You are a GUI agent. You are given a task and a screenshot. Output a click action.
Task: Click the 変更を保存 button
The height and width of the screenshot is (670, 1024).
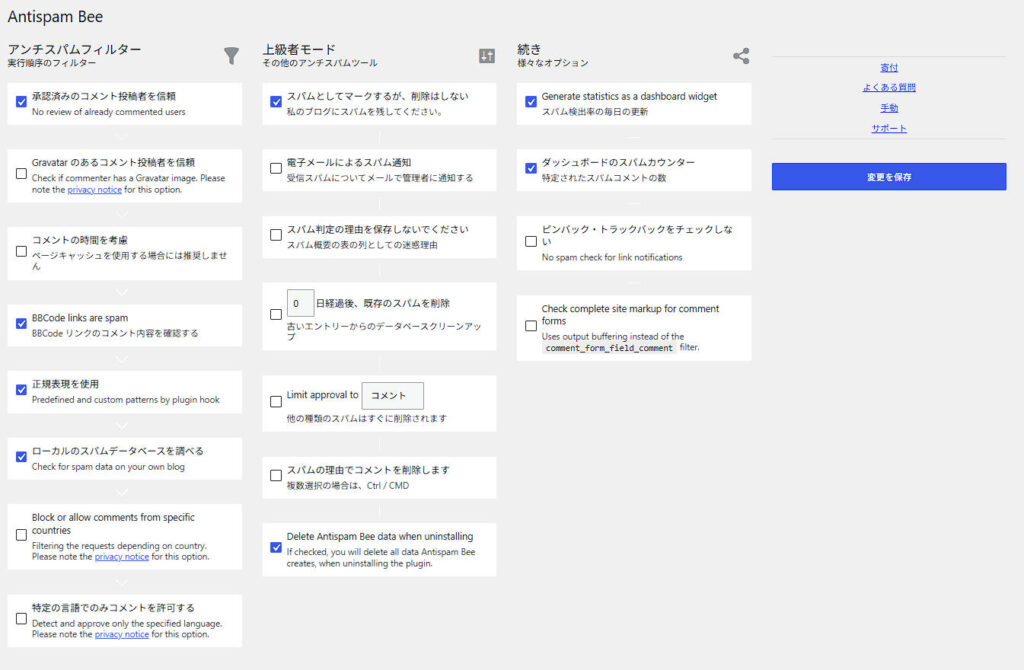click(889, 177)
